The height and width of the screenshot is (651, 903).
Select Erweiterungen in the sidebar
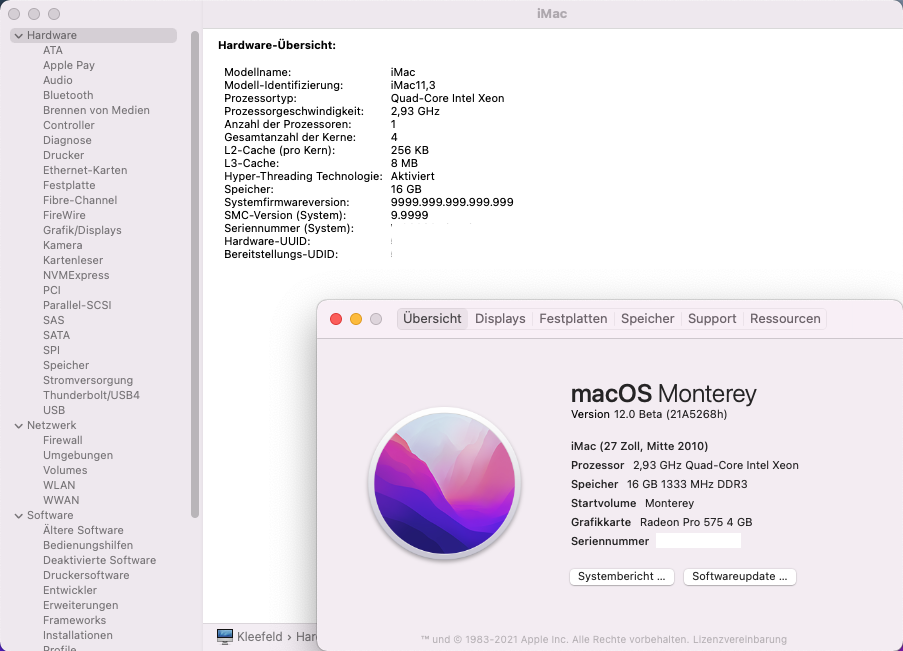pos(80,604)
